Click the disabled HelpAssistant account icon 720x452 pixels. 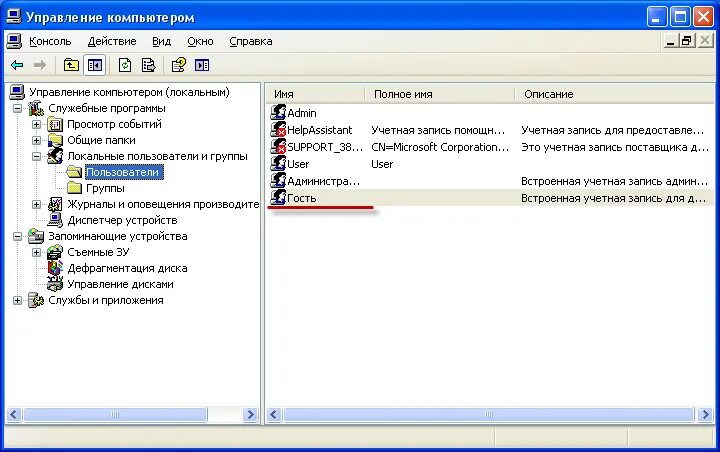[x=278, y=130]
